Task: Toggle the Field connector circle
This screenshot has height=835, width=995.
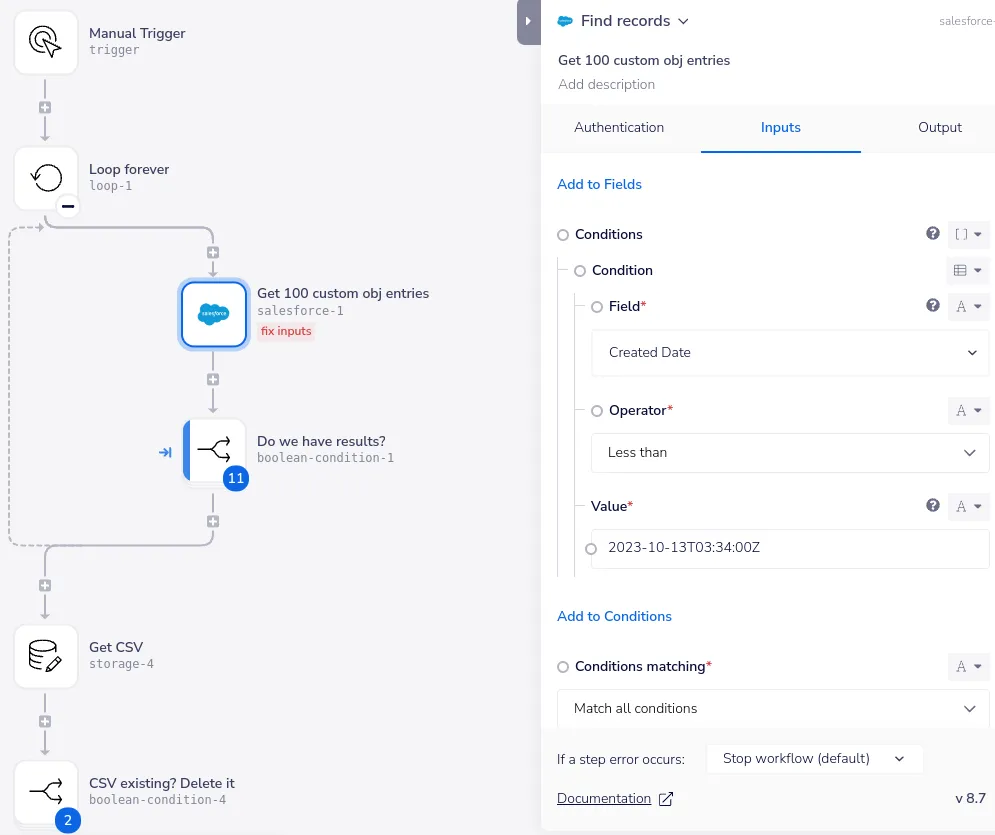Action: tap(597, 307)
